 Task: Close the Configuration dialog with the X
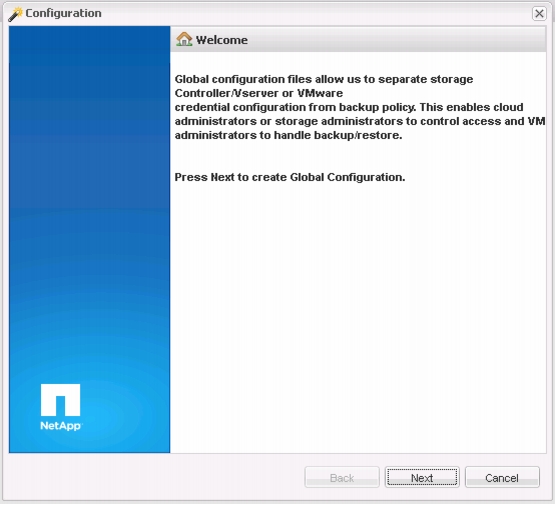(539, 14)
